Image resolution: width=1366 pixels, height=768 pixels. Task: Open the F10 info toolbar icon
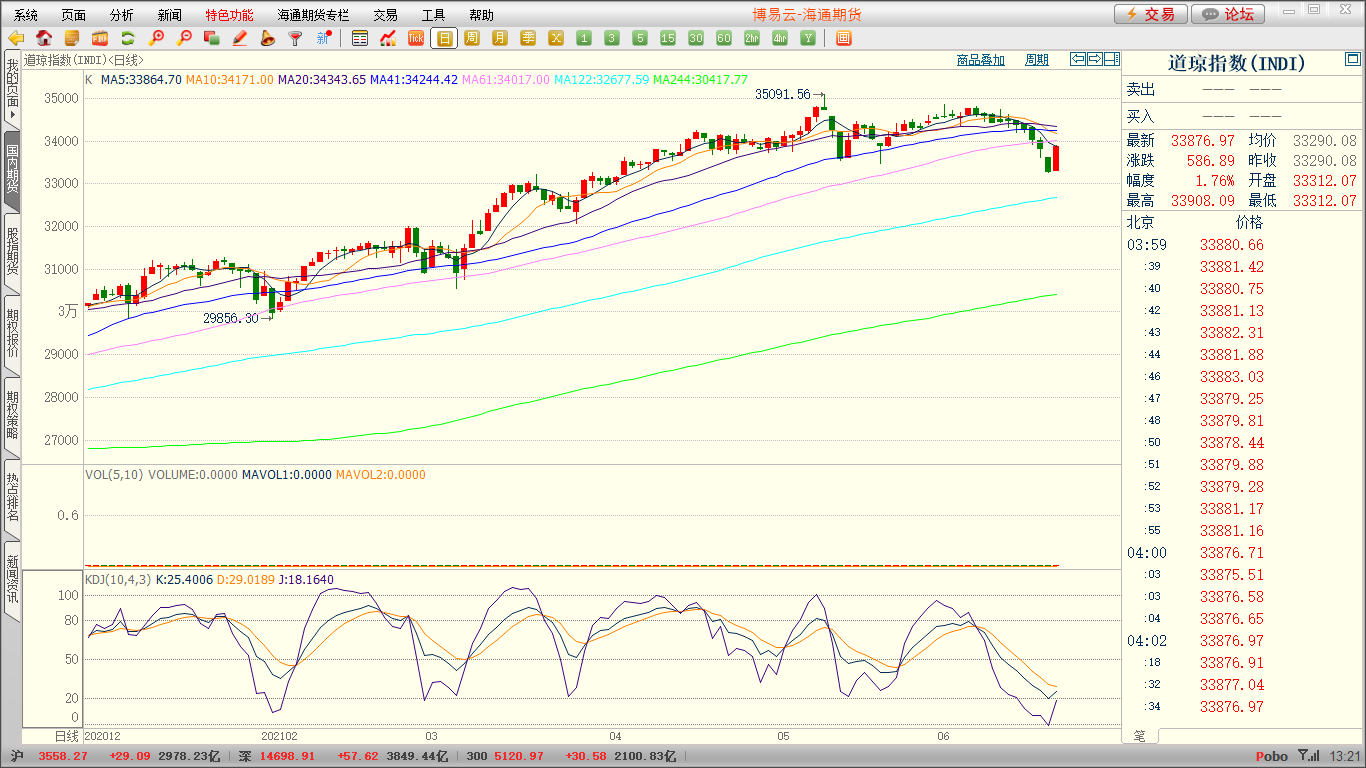tap(100, 38)
